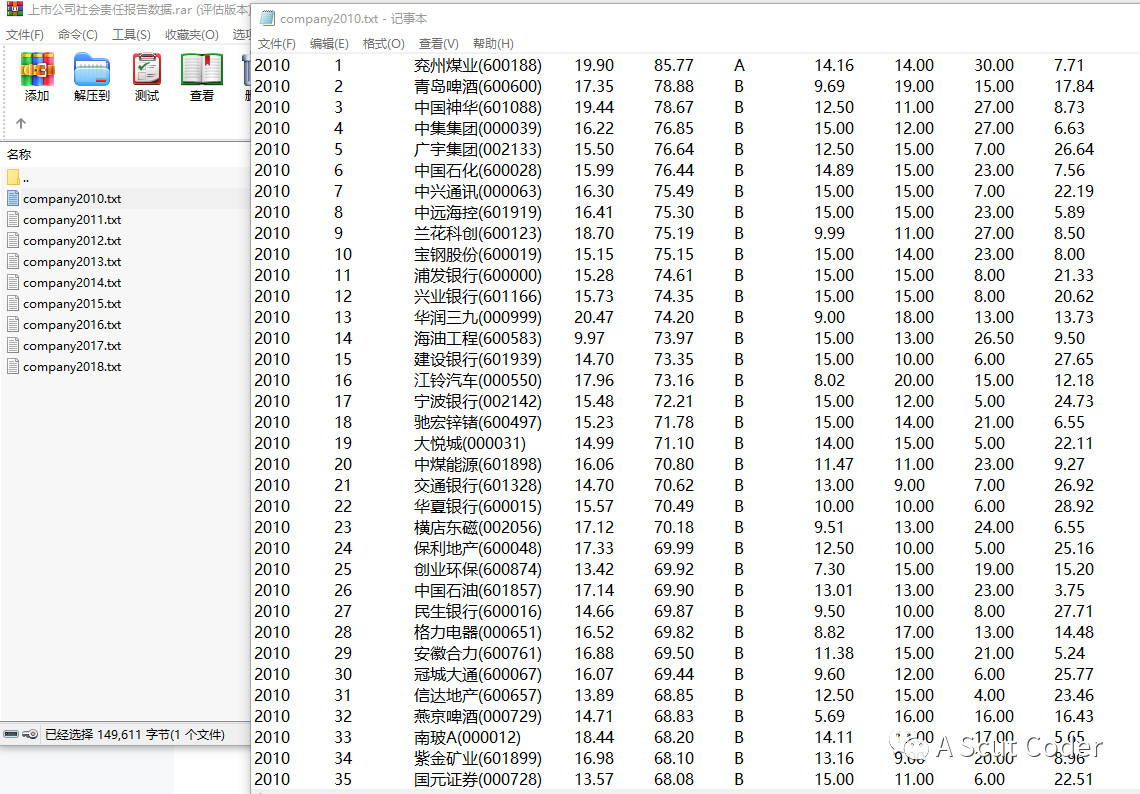Click the text "国元证券(000728)" in Notepad
Screen dimensions: 1140x794
coord(478,779)
